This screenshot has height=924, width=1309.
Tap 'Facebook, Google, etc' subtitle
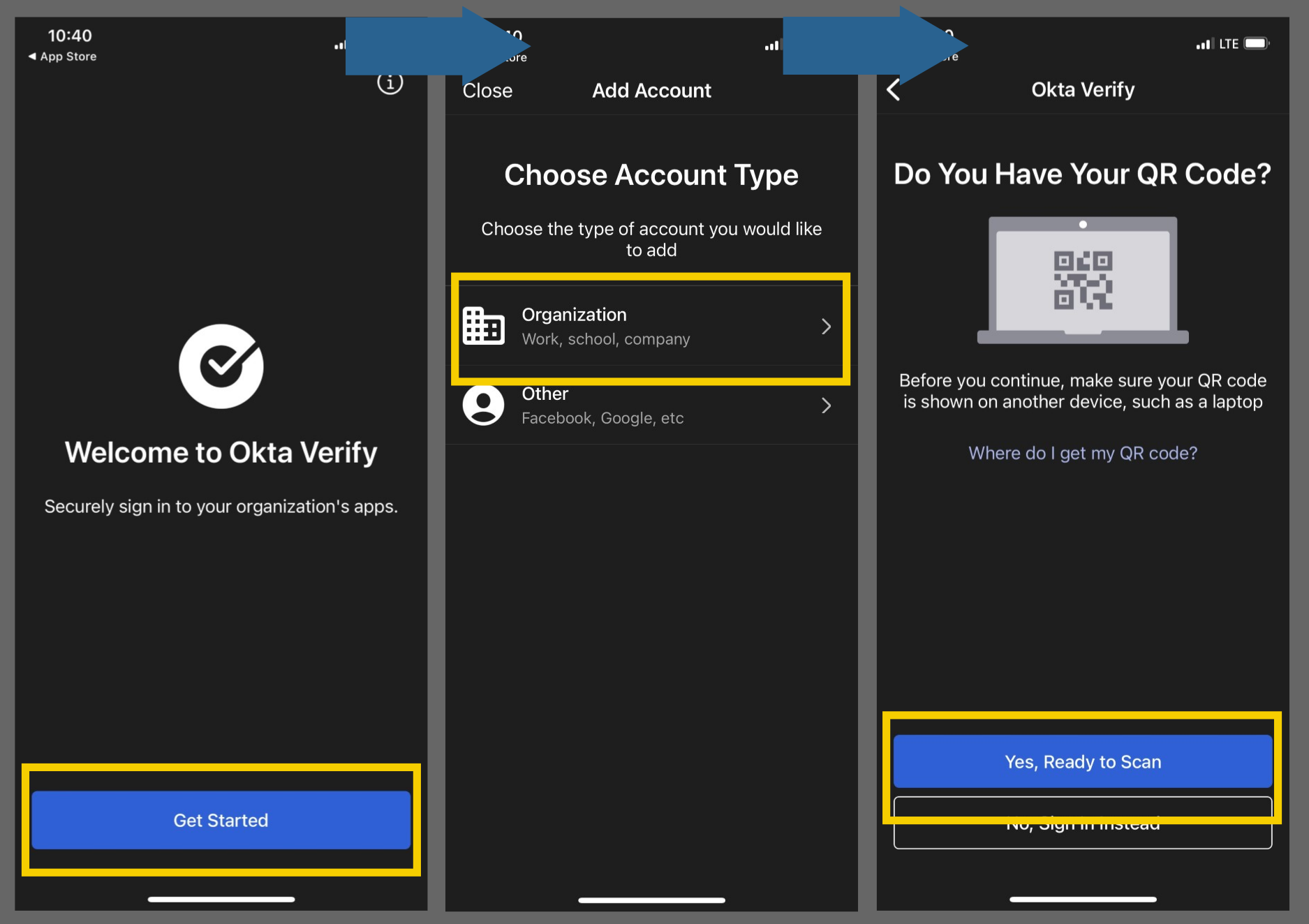click(x=602, y=418)
